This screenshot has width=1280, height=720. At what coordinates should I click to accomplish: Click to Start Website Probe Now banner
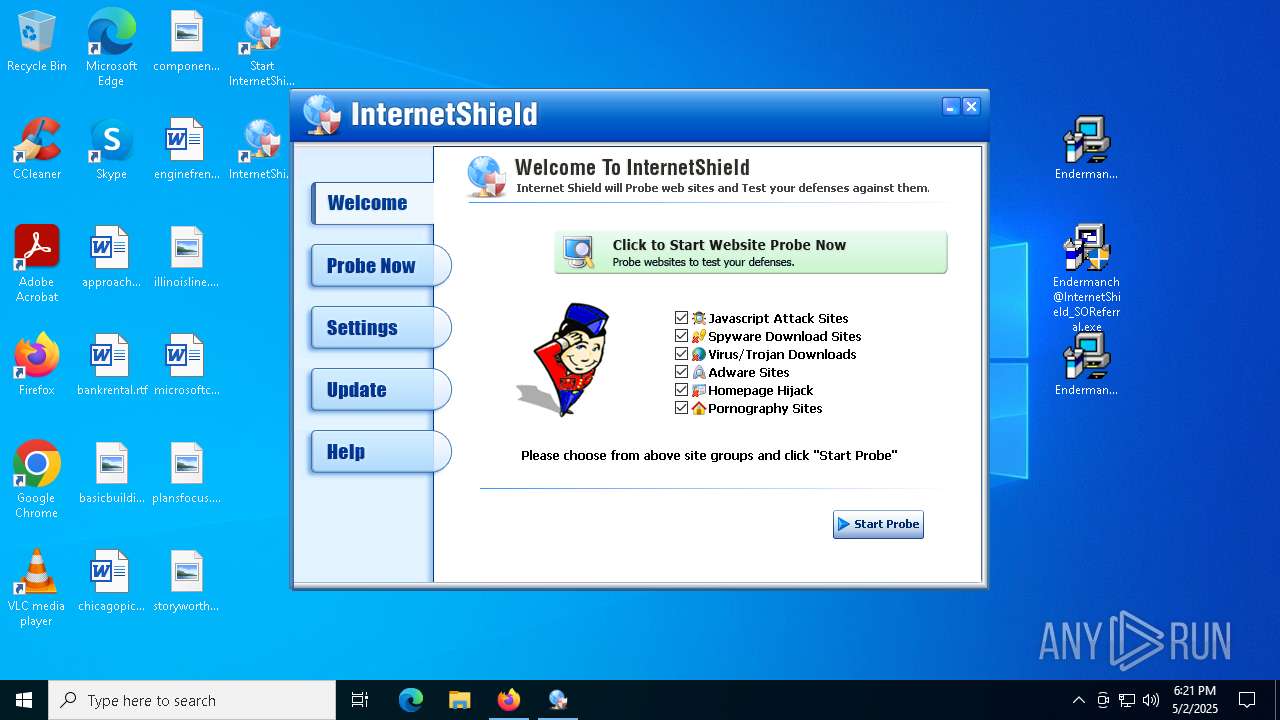pos(751,252)
